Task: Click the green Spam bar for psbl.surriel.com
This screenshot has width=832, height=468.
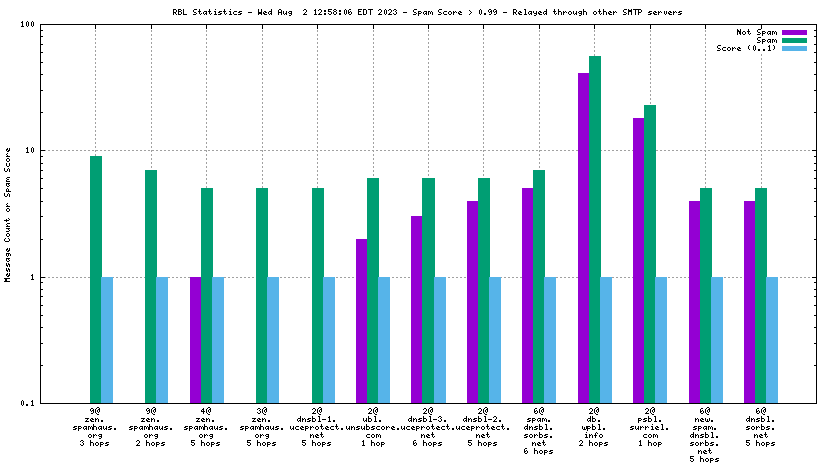Action: pyautogui.click(x=650, y=254)
